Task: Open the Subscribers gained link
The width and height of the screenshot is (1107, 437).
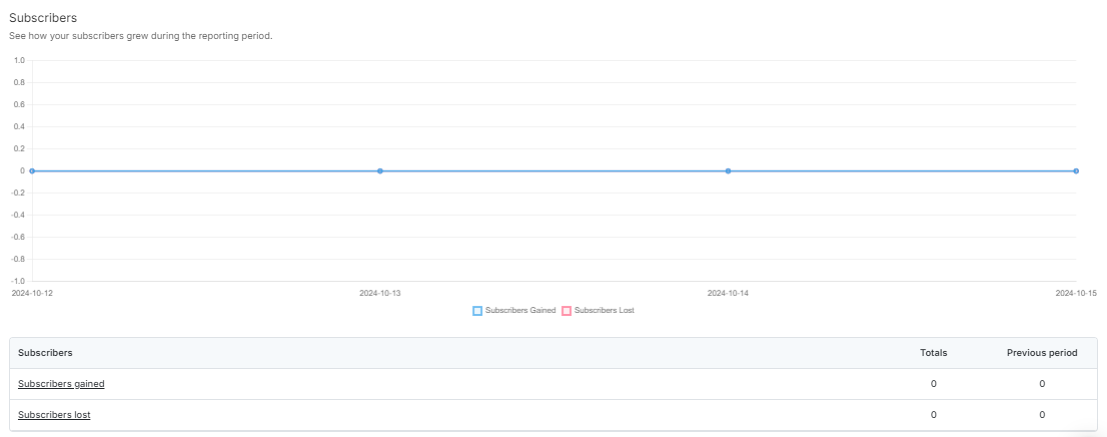Action: click(61, 384)
